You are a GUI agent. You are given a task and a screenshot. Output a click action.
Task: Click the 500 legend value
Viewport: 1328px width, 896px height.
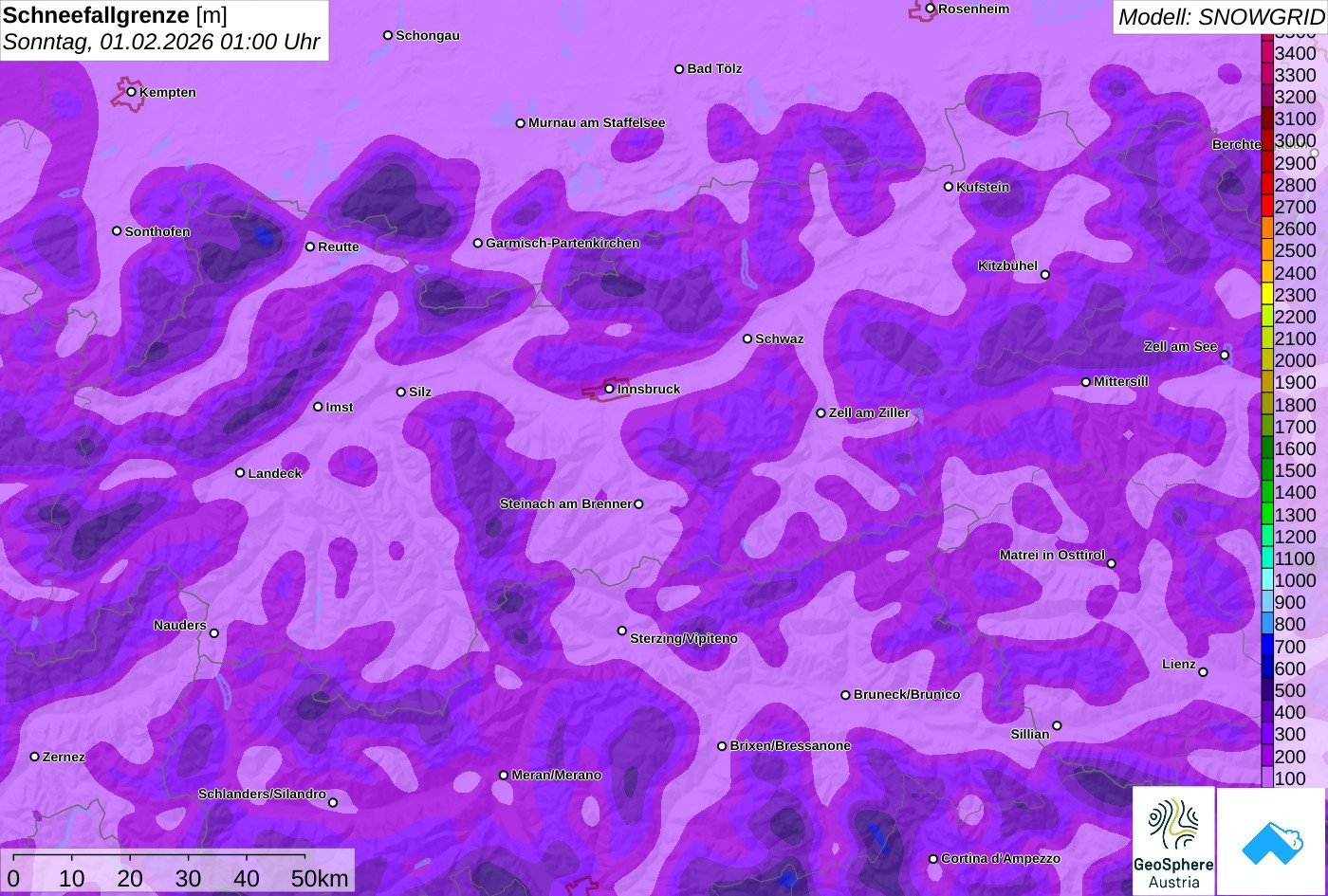tap(1290, 690)
